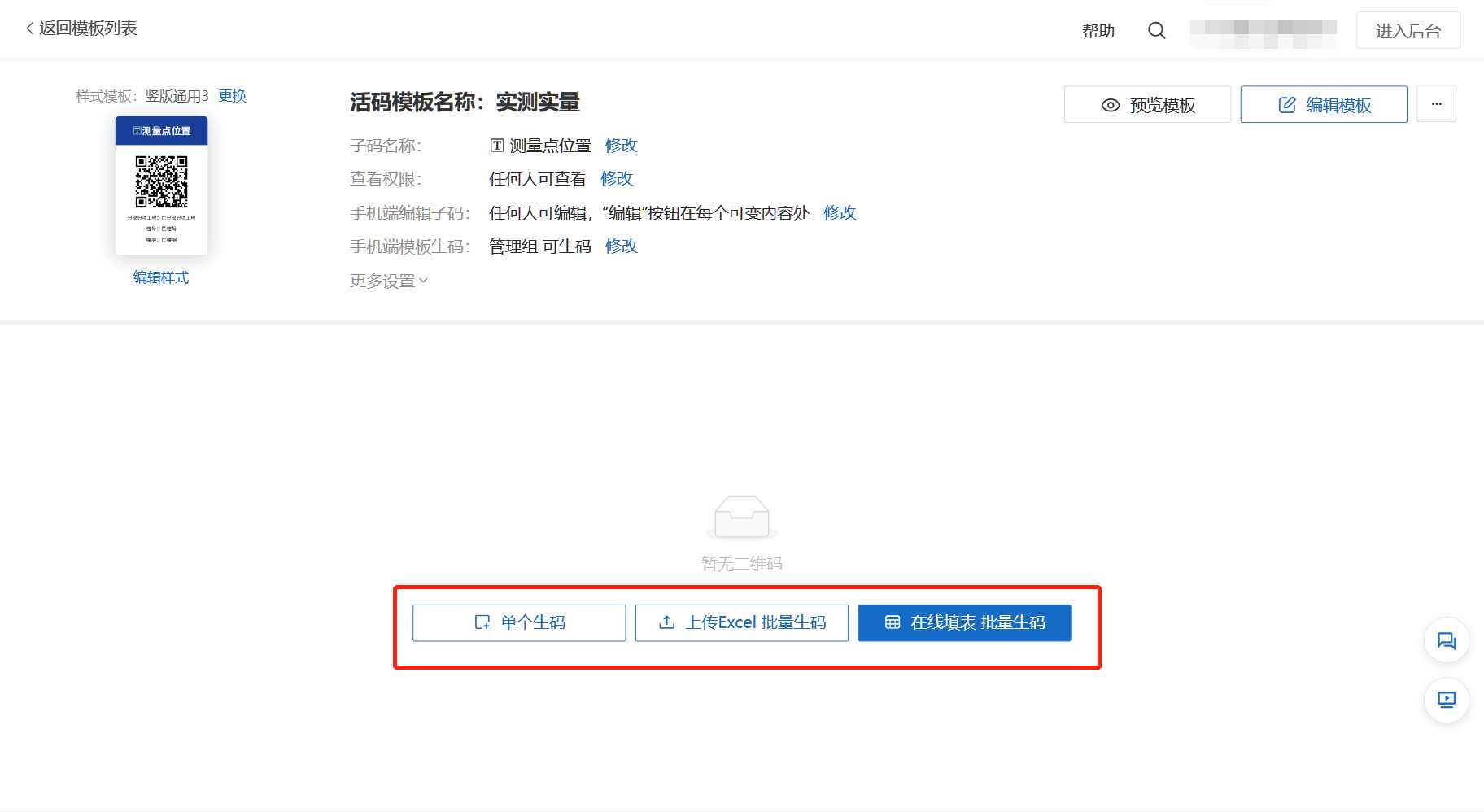Click 修改 next to 手机端模板生码
Image resolution: width=1484 pixels, height=812 pixels.
coord(621,247)
